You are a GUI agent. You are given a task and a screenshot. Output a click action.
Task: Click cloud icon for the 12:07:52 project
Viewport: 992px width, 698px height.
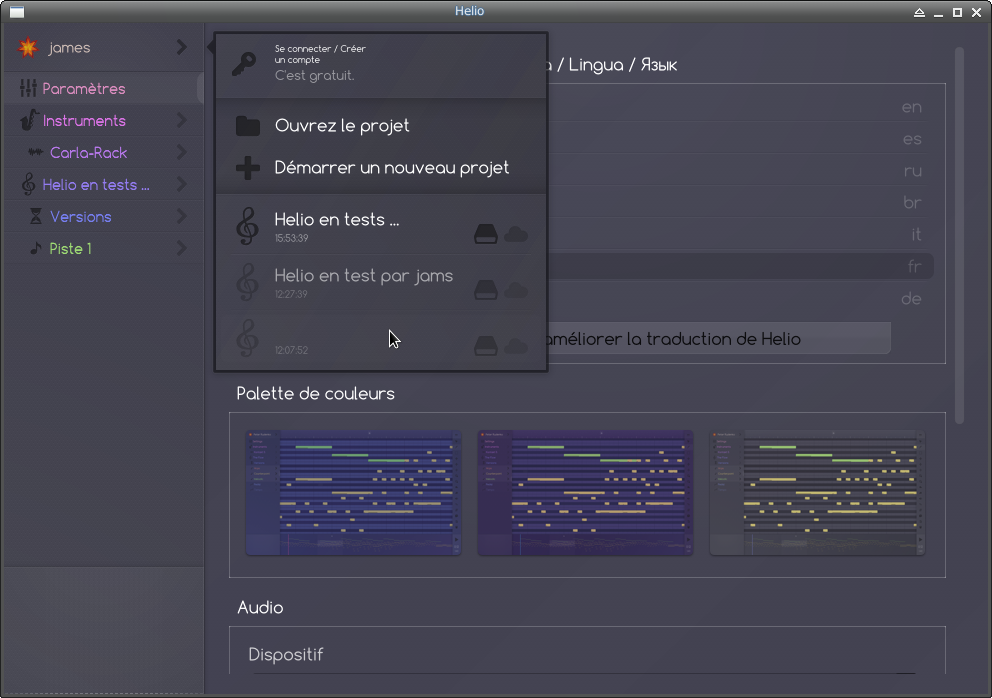(516, 346)
